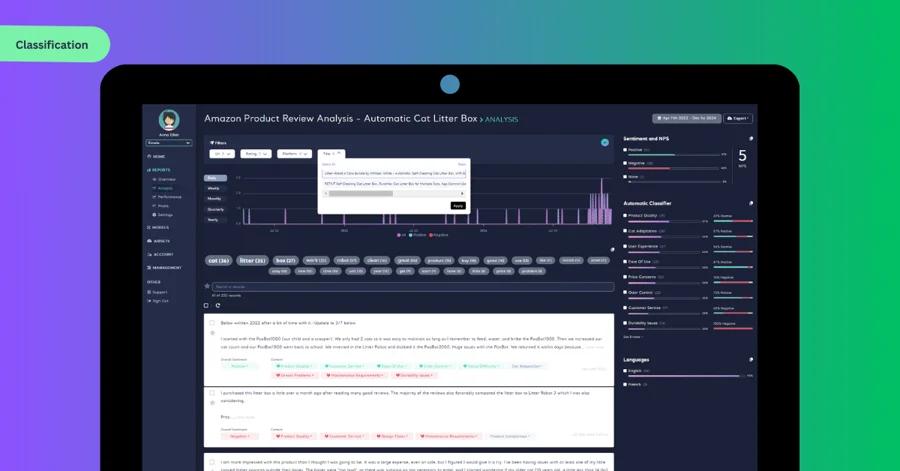This screenshot has height=471, width=900.
Task: Click the 'litter (35)' keyword tag
Action: pyautogui.click(x=252, y=260)
